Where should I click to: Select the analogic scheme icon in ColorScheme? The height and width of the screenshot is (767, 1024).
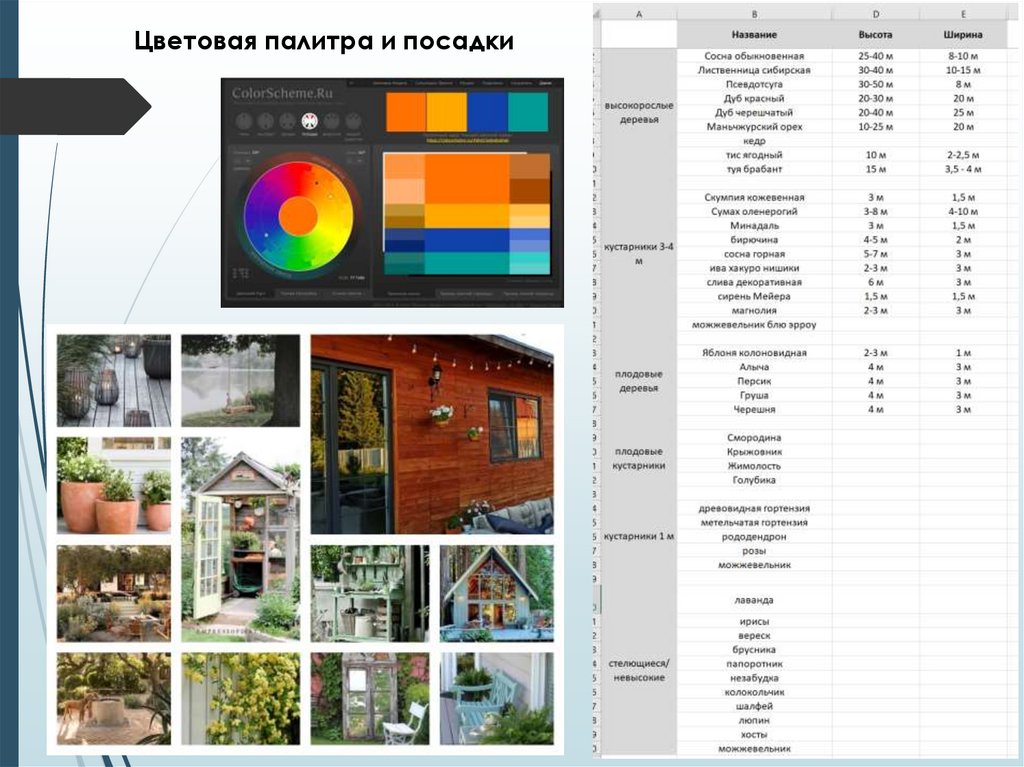click(332, 122)
